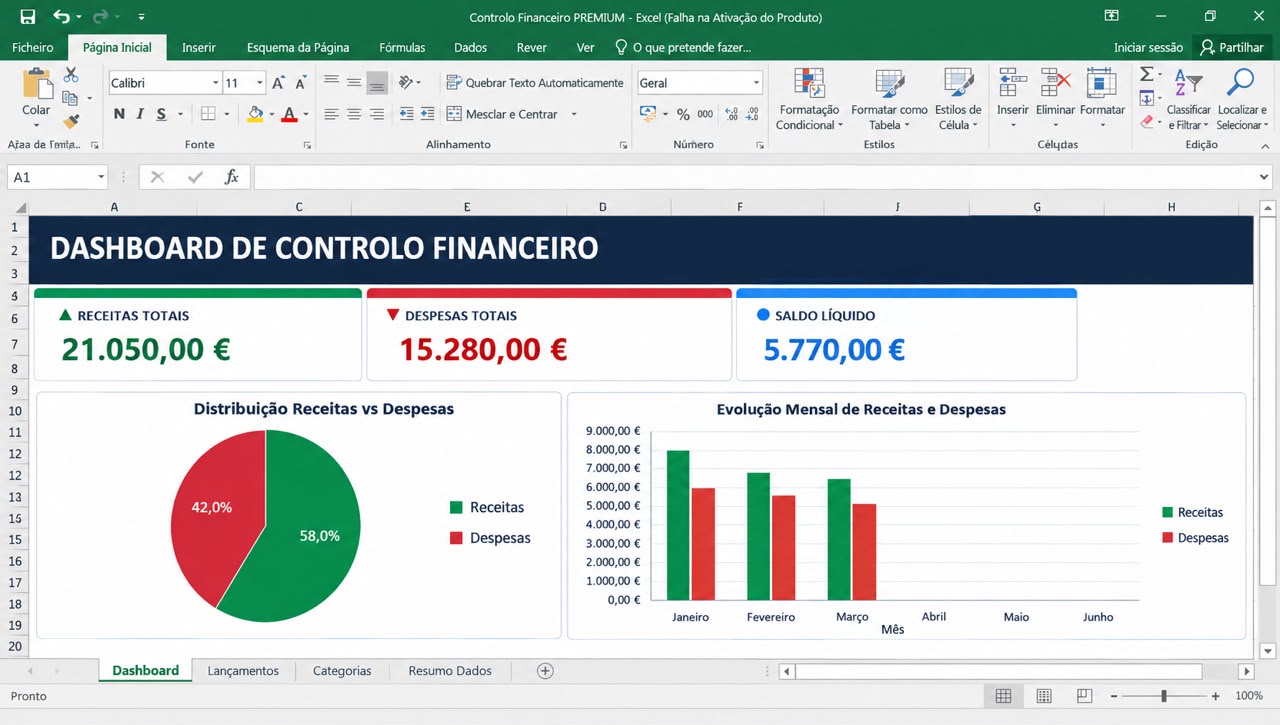Add a new sheet with plus icon

click(x=545, y=671)
